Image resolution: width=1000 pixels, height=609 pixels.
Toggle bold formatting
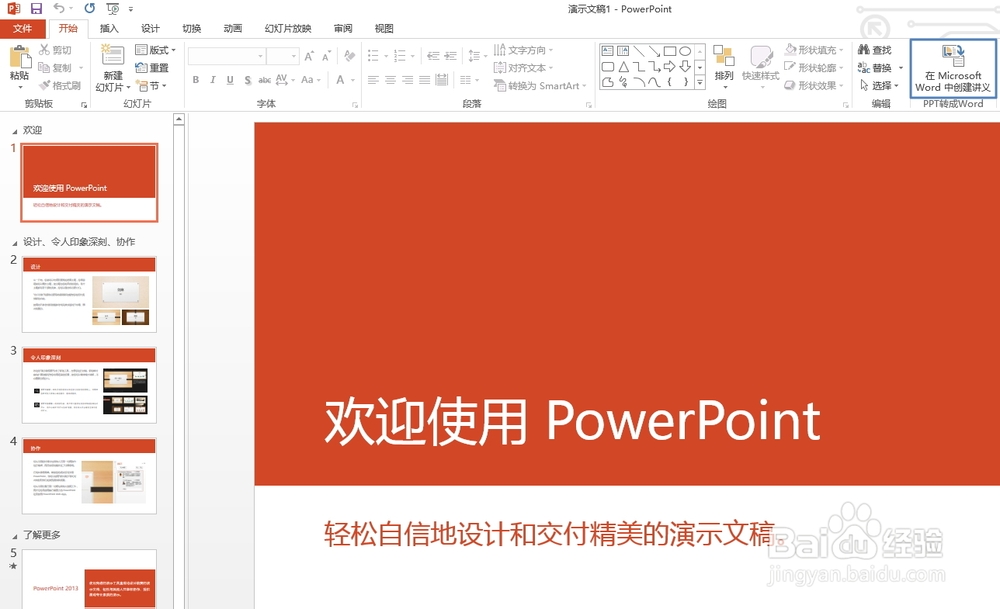196,80
